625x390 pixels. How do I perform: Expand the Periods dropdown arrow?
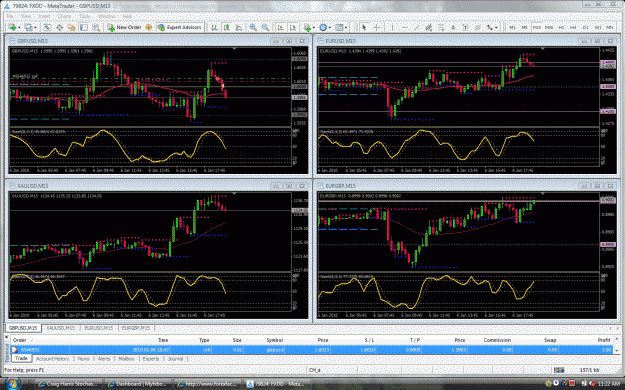pyautogui.click(x=329, y=28)
